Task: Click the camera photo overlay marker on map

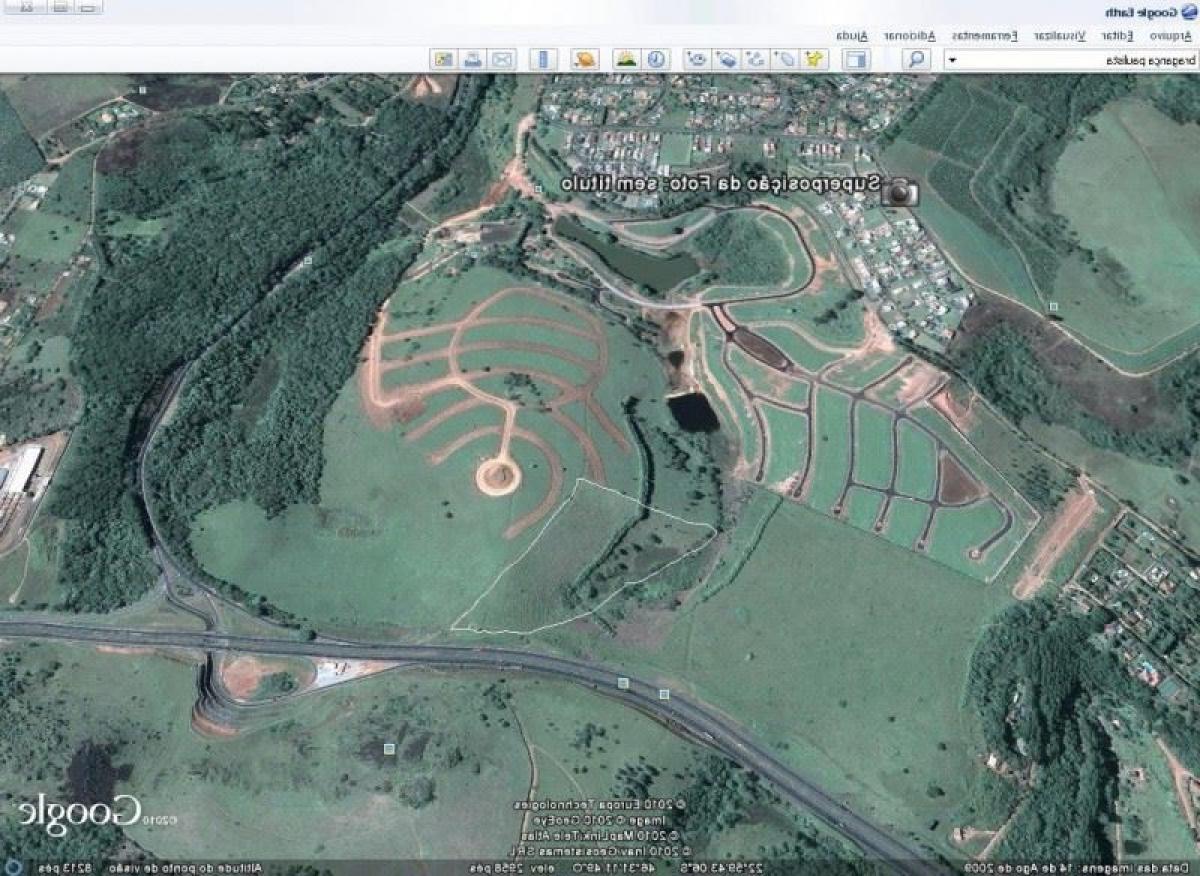Action: click(900, 191)
